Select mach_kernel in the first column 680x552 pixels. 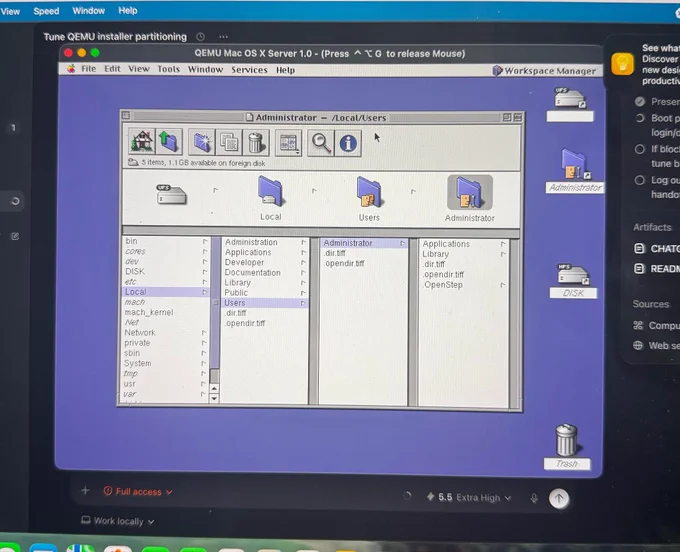[149, 312]
